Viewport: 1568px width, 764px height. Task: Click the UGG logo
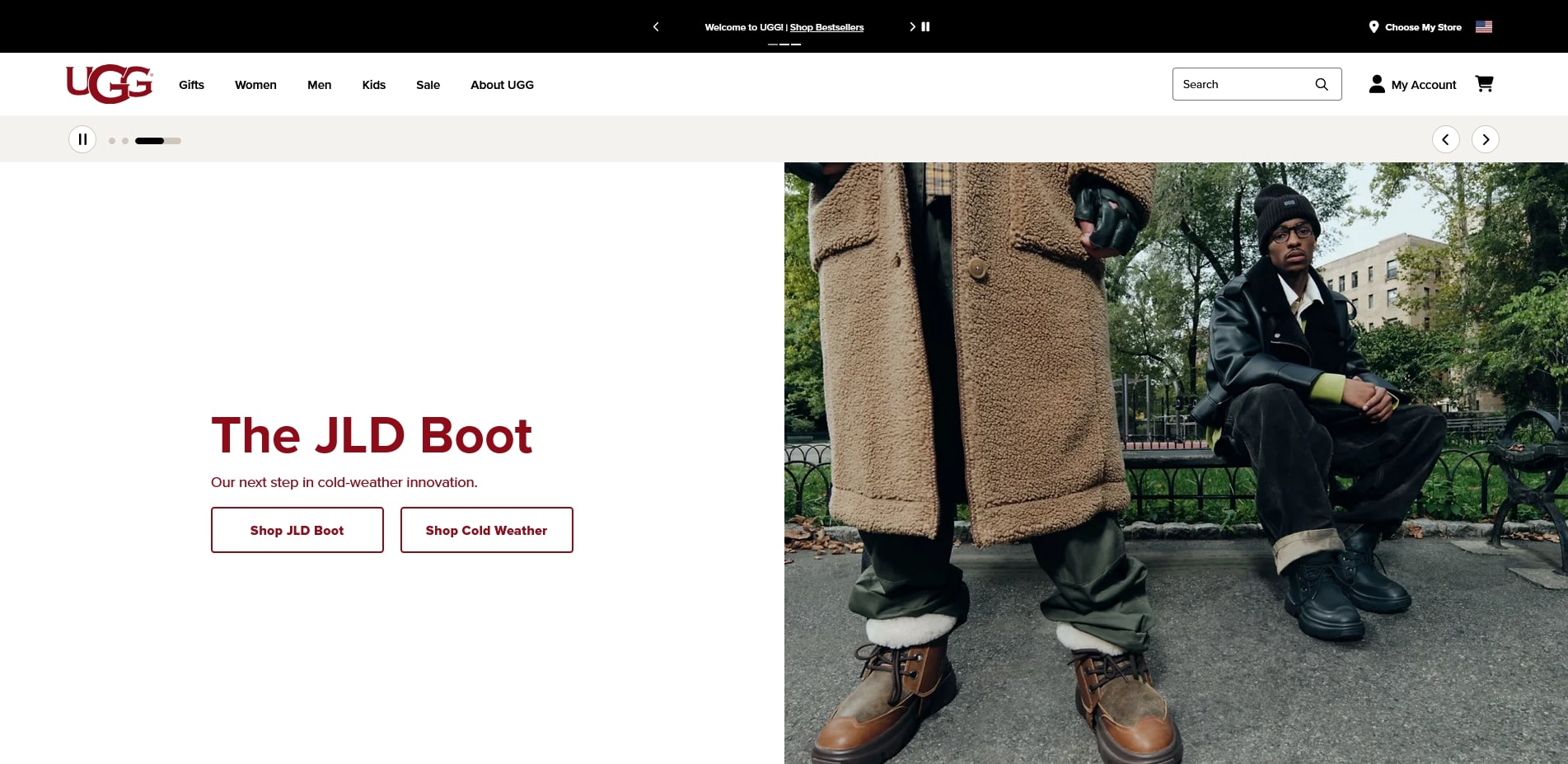[109, 84]
